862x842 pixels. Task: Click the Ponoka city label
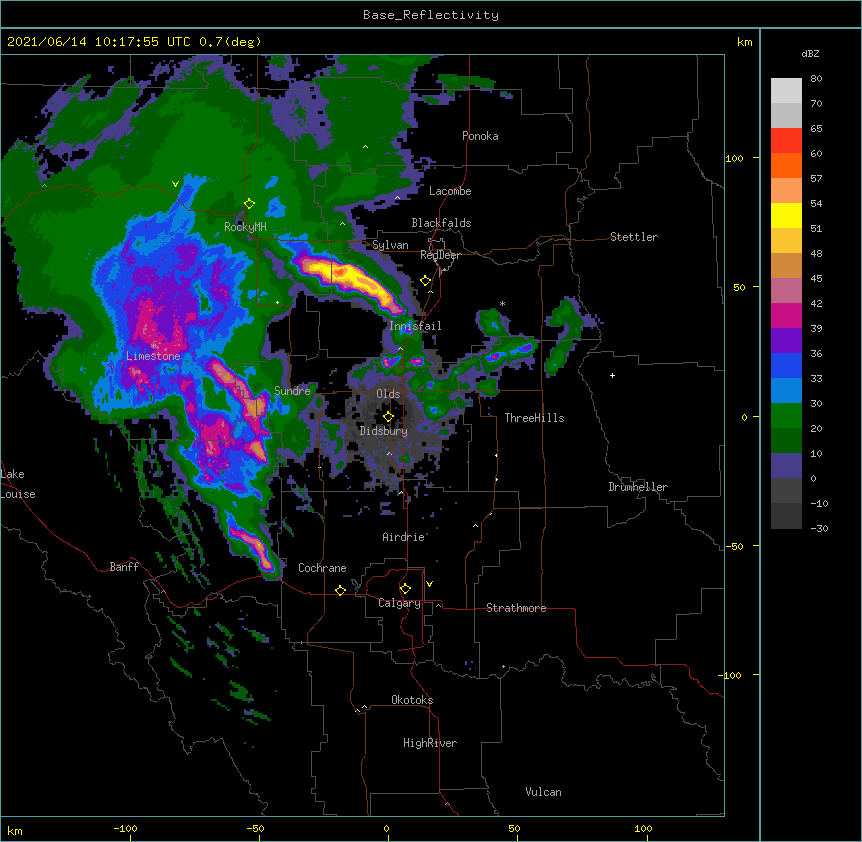pyautogui.click(x=480, y=136)
